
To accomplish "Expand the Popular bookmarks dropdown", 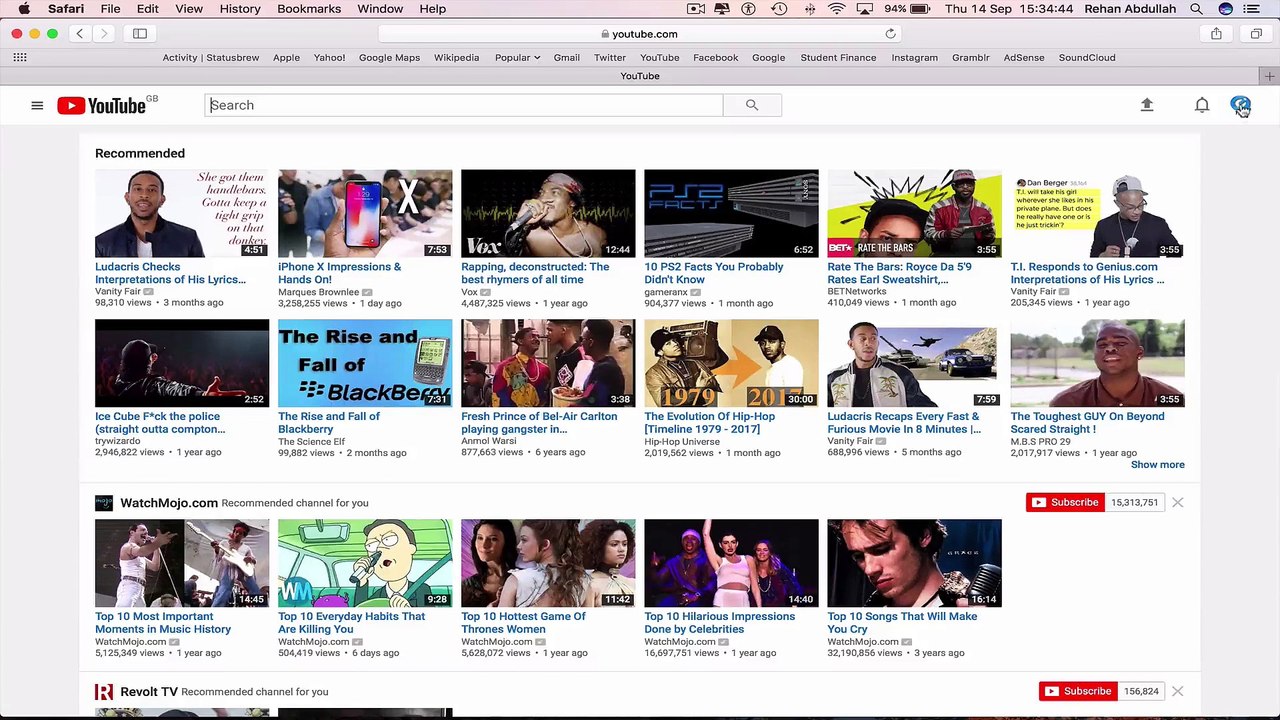I will [517, 58].
